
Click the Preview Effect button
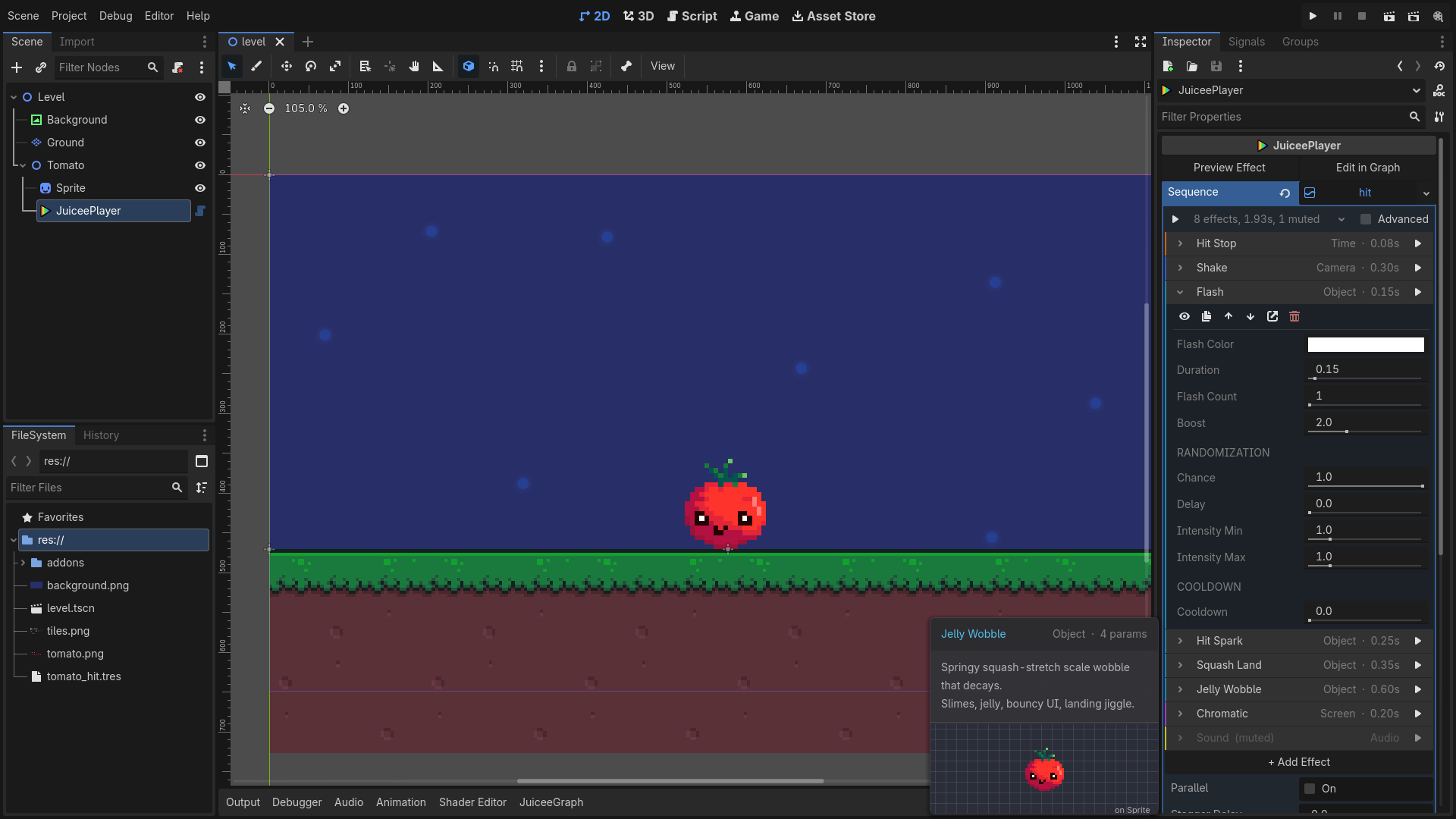coord(1229,168)
